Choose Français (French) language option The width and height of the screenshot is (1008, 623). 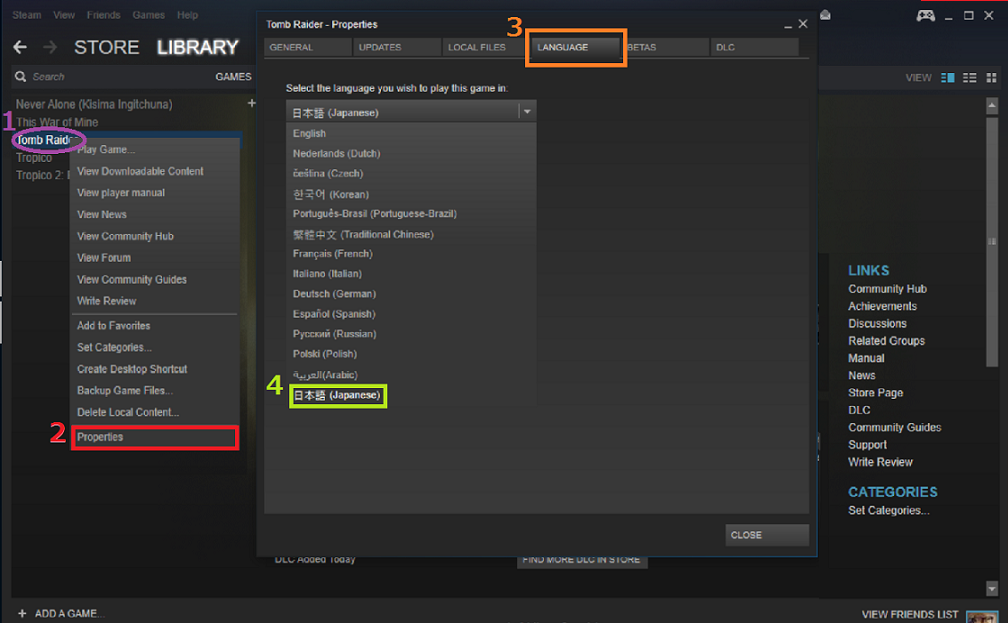(x=411, y=253)
